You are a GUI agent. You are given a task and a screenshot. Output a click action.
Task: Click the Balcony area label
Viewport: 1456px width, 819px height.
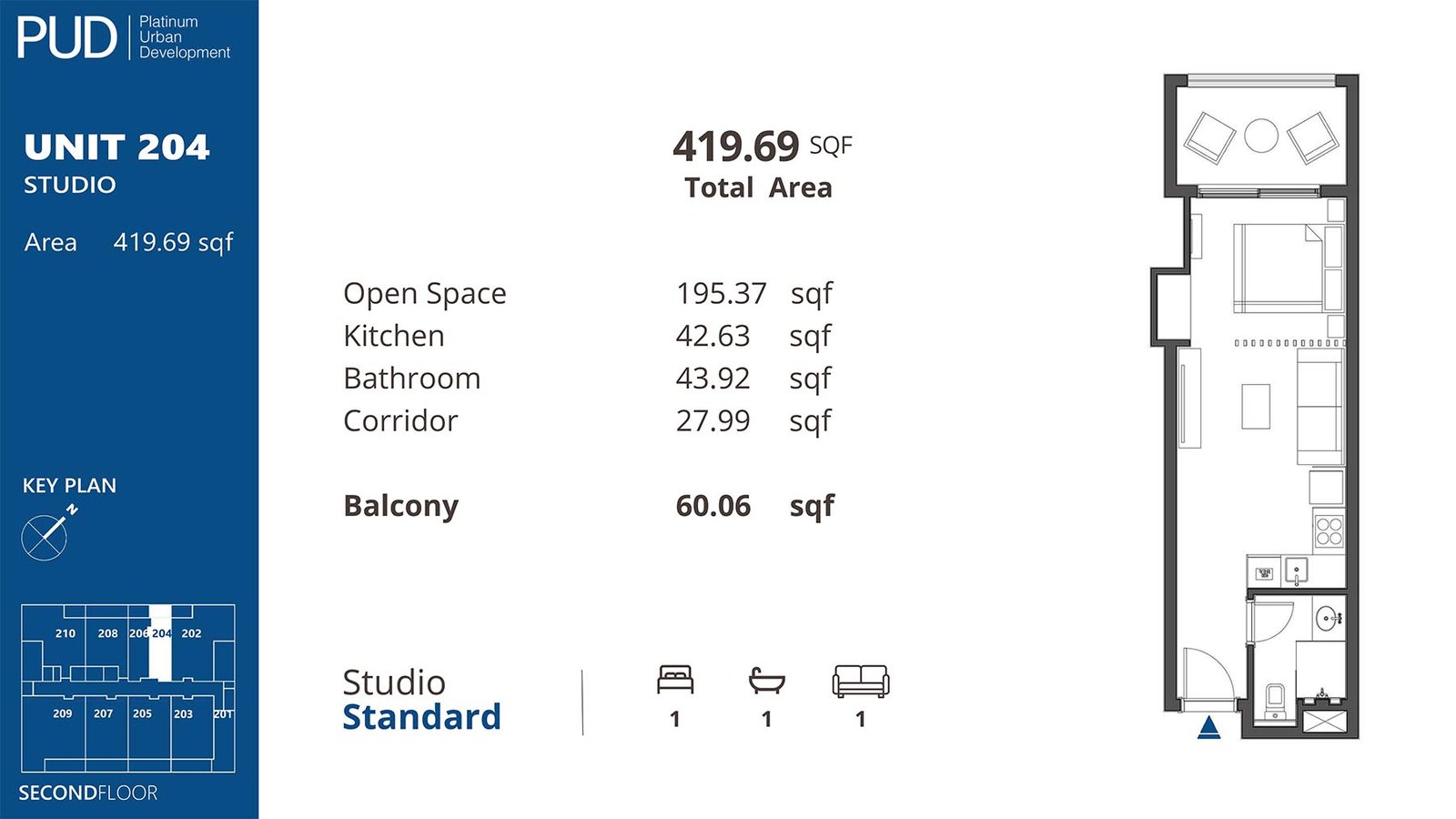click(400, 506)
